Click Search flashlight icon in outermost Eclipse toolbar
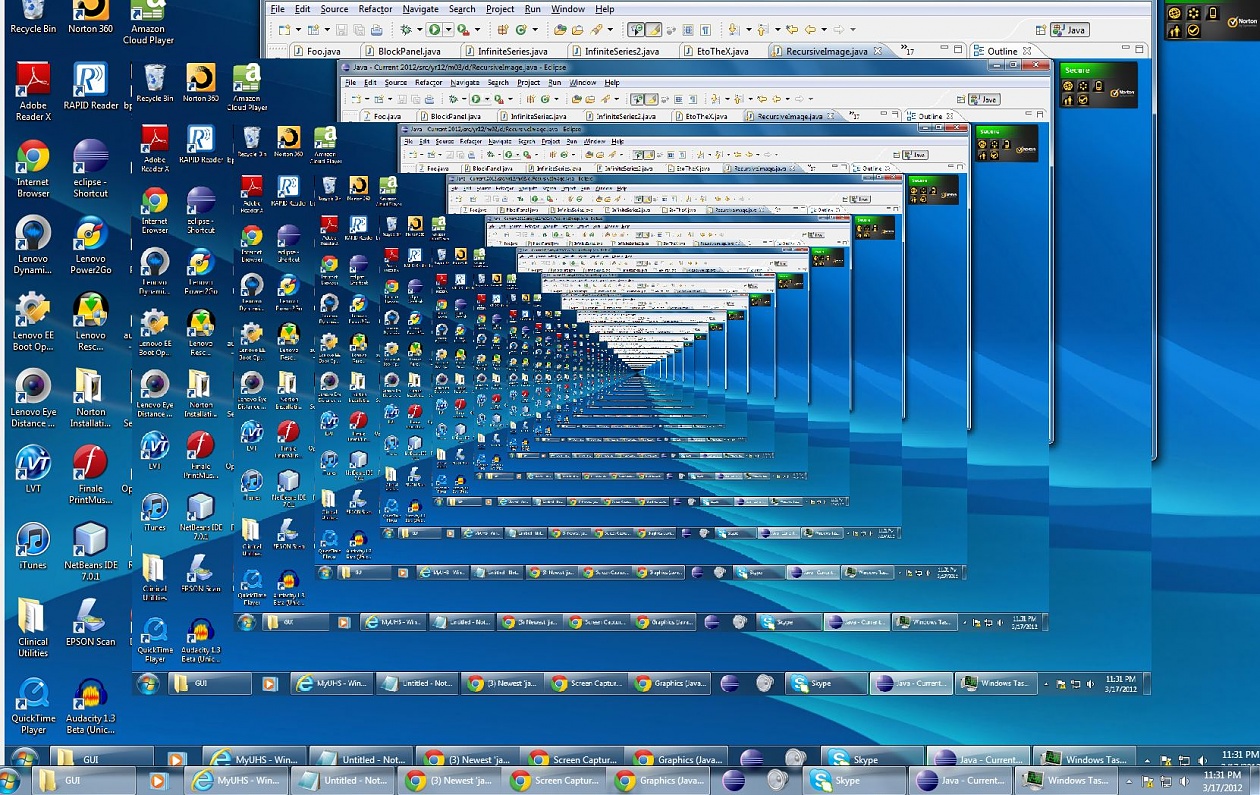Screen dimensions: 1260x795 click(596, 30)
